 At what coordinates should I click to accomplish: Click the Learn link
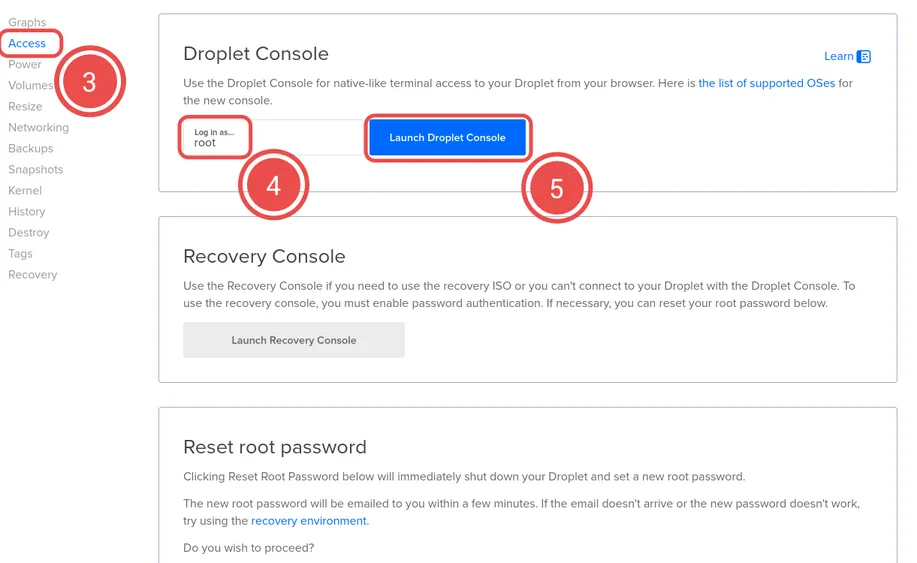click(x=838, y=57)
